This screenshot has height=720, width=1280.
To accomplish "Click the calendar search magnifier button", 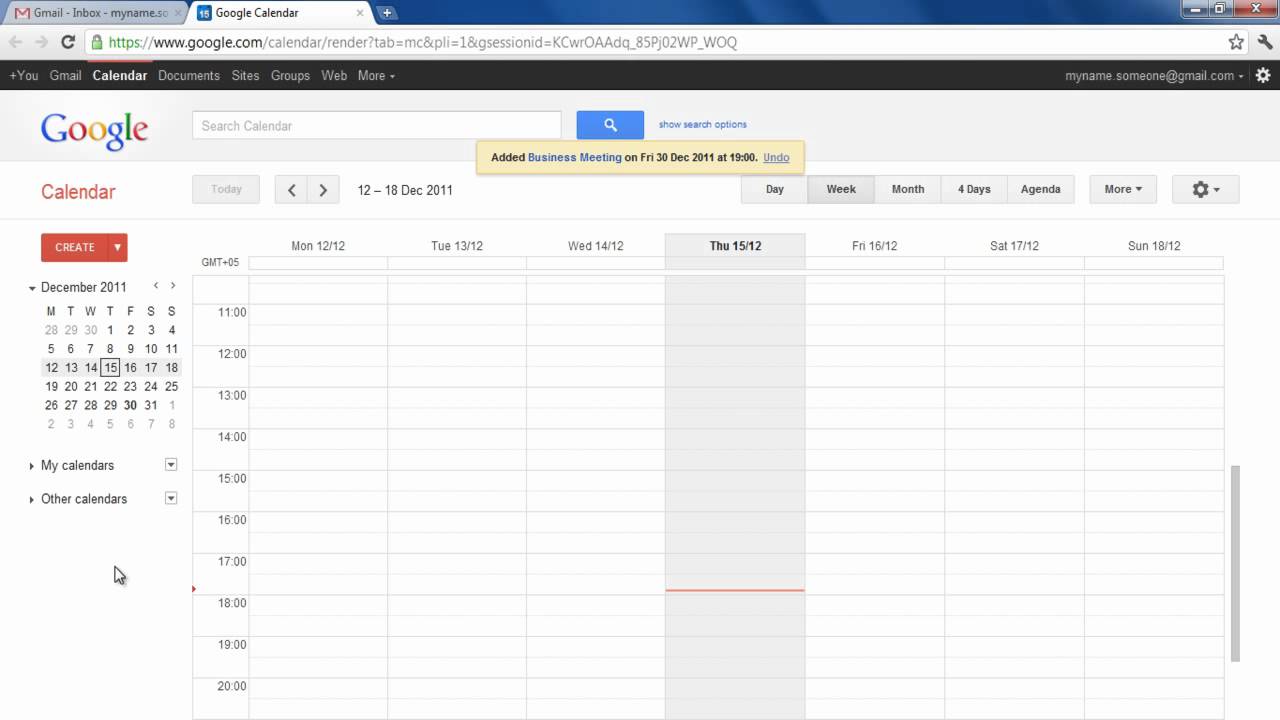I will 610,124.
